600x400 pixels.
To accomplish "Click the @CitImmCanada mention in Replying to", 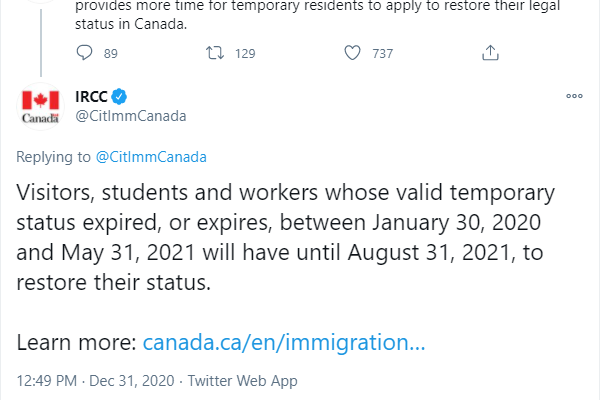I will [150, 156].
